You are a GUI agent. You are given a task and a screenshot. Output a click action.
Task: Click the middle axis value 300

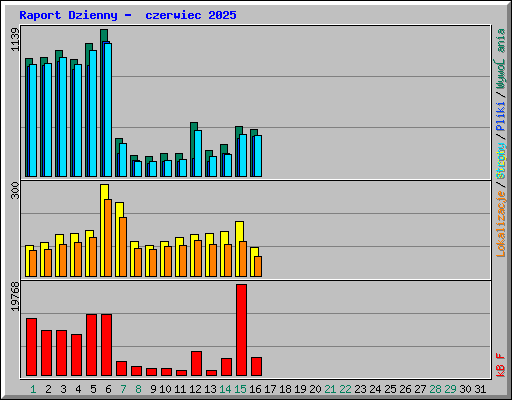click(15, 190)
